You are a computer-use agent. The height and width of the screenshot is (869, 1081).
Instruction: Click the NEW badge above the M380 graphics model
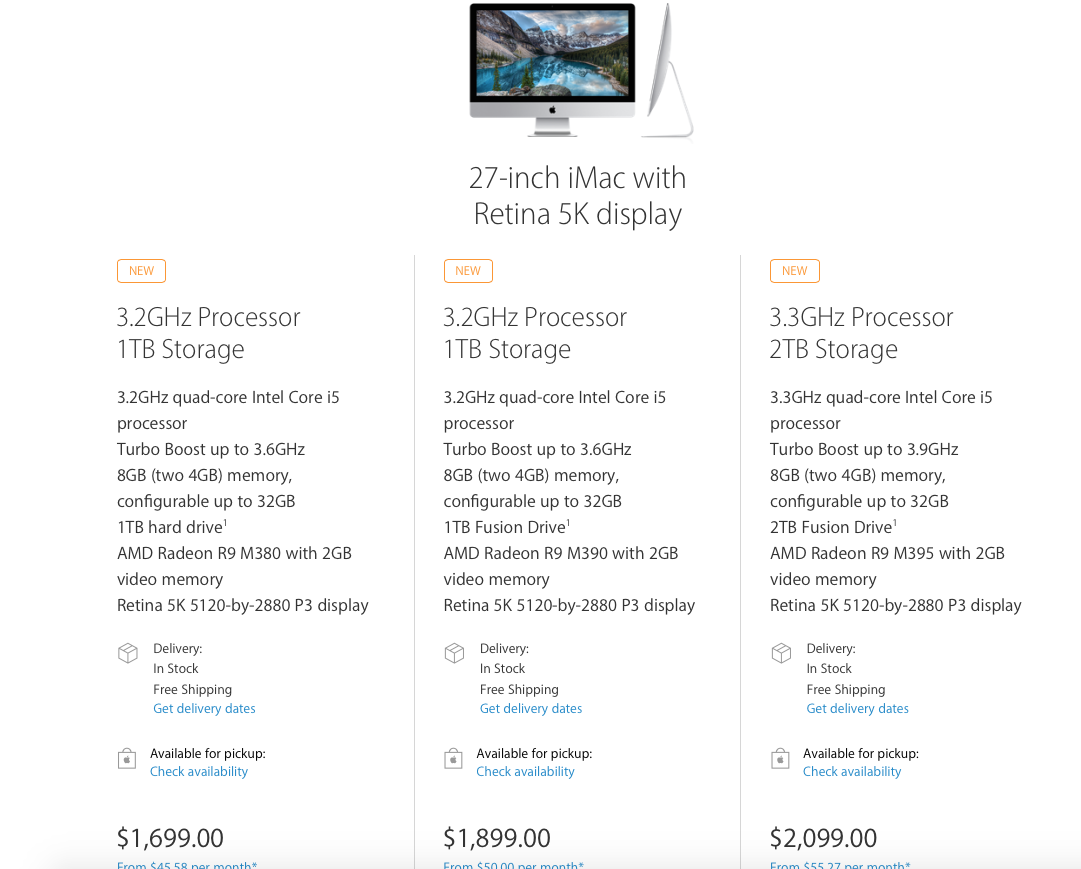click(x=141, y=271)
